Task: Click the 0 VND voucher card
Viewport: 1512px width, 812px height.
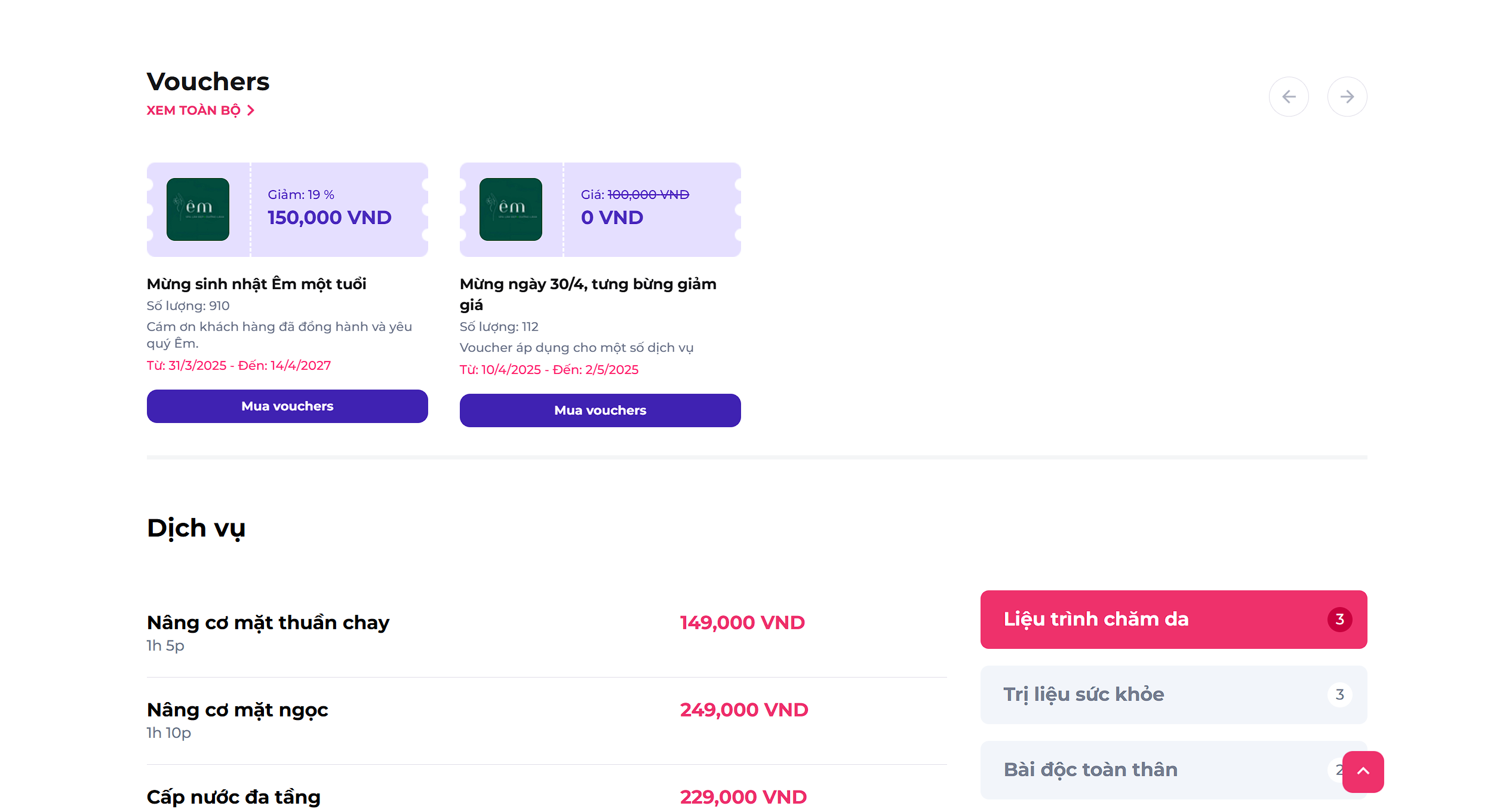Action: click(600, 210)
